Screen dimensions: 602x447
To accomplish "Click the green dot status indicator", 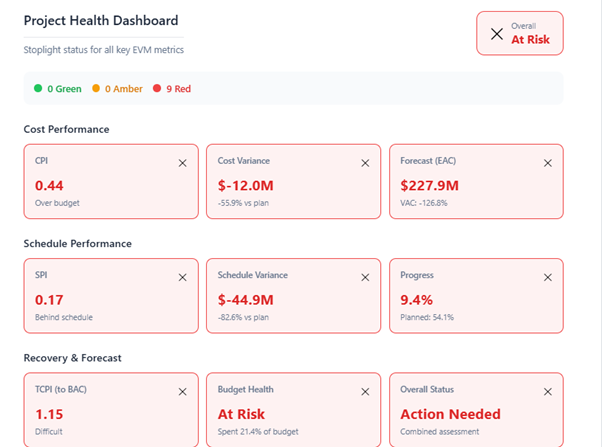I will (38, 89).
